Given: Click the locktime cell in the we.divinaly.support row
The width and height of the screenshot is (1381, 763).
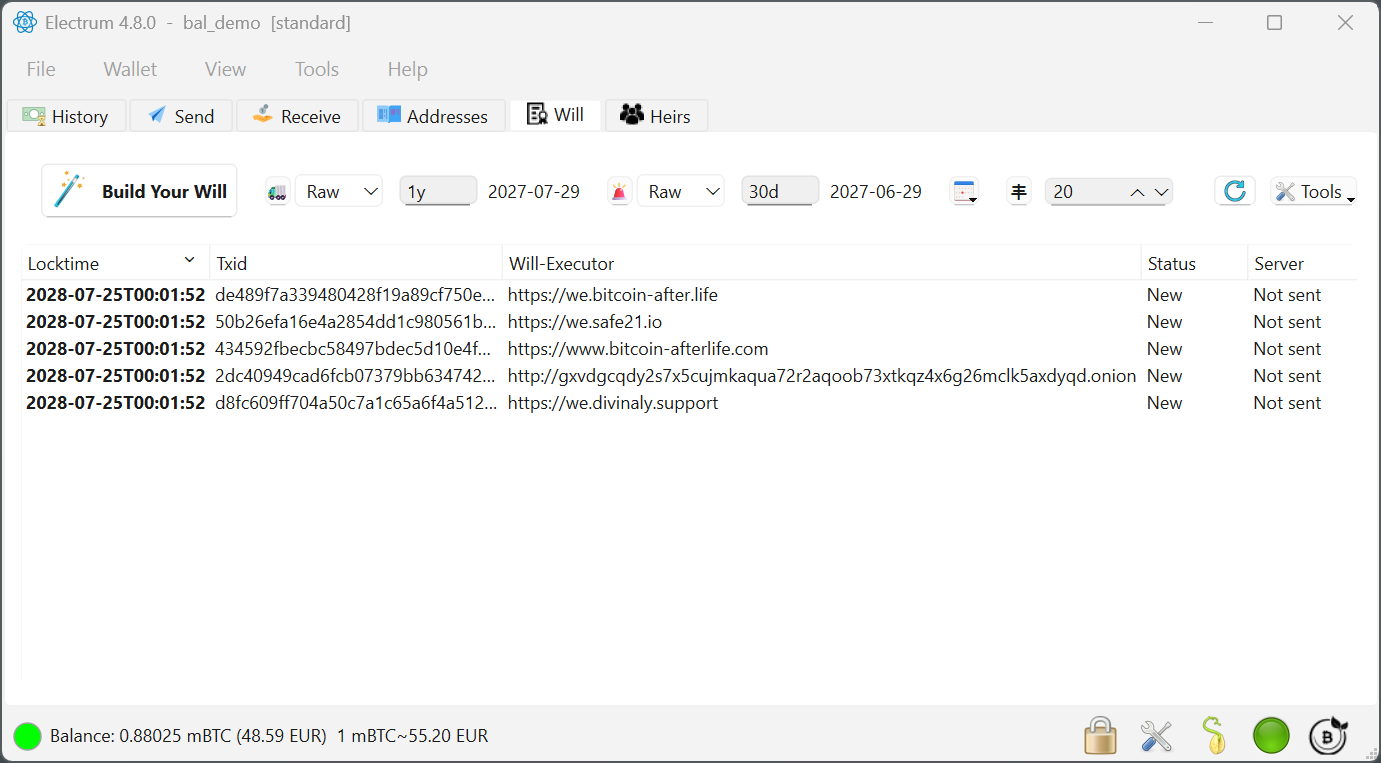Looking at the screenshot, I should (x=115, y=403).
